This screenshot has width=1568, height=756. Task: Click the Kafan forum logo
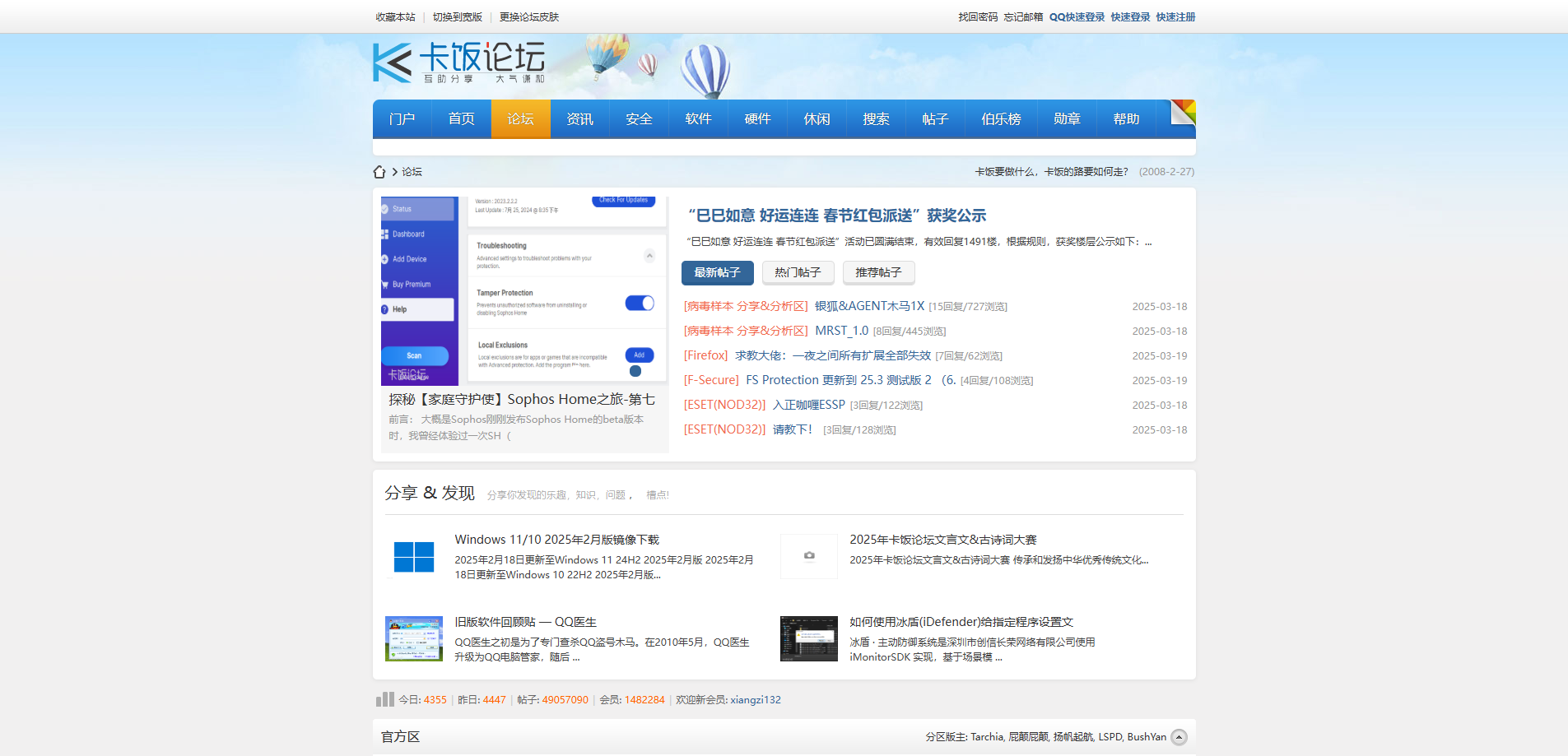point(458,63)
